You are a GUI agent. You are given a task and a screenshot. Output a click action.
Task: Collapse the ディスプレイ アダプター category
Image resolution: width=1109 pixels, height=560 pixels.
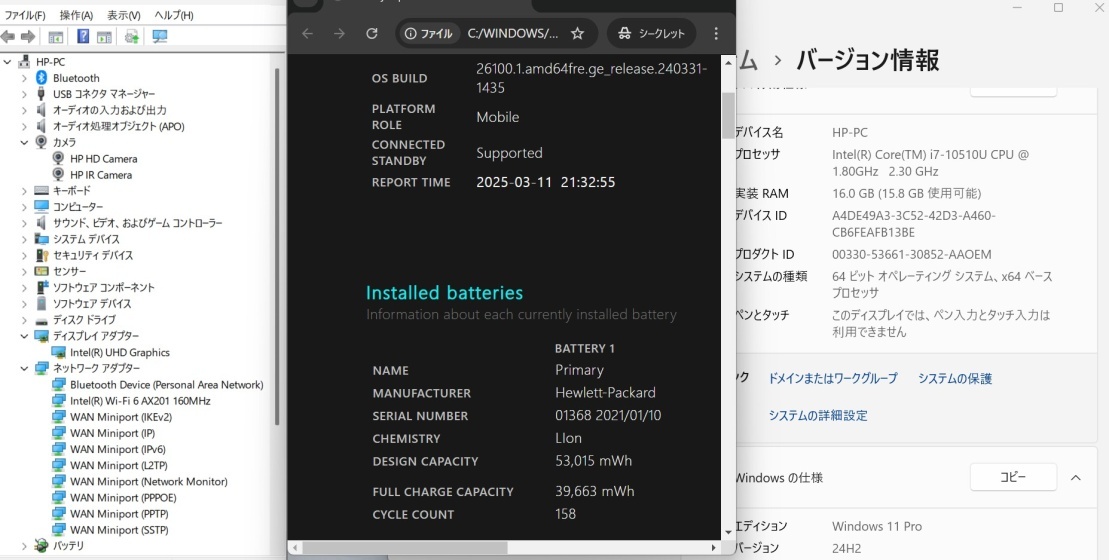click(x=24, y=336)
